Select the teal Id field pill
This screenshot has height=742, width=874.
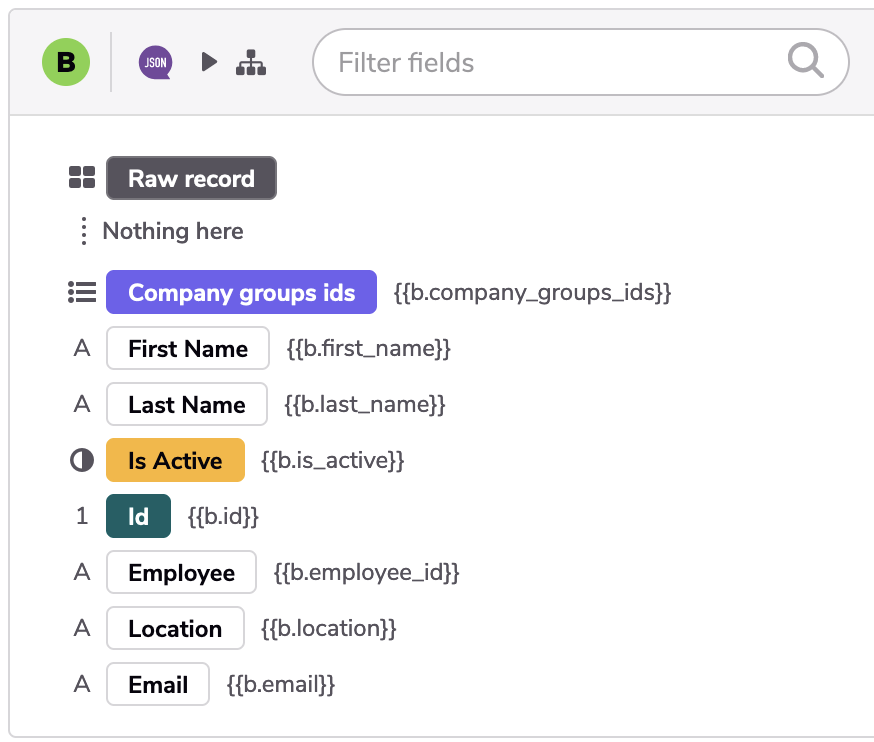[138, 516]
